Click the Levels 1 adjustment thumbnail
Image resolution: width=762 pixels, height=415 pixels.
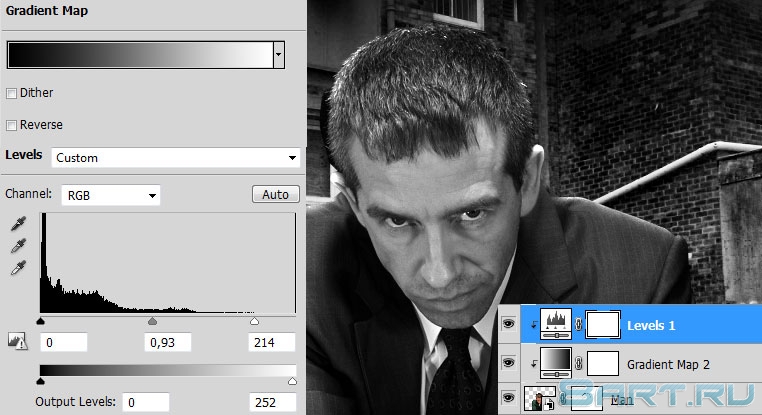point(556,324)
